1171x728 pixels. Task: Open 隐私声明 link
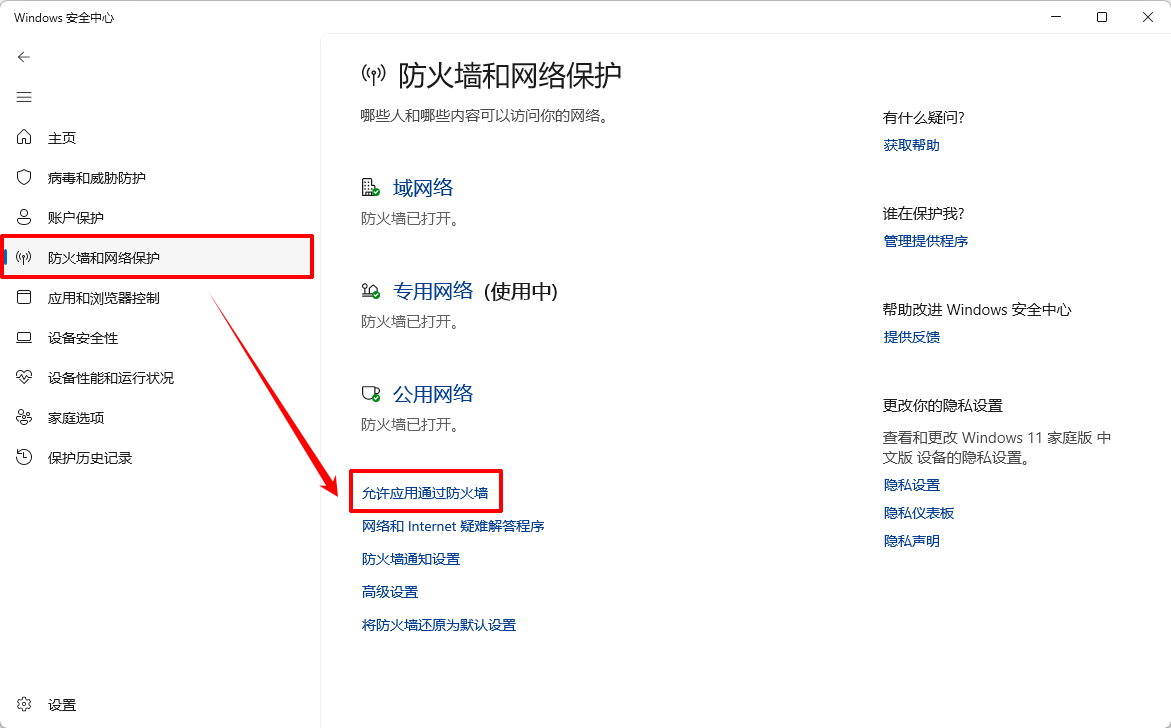pyautogui.click(x=911, y=541)
